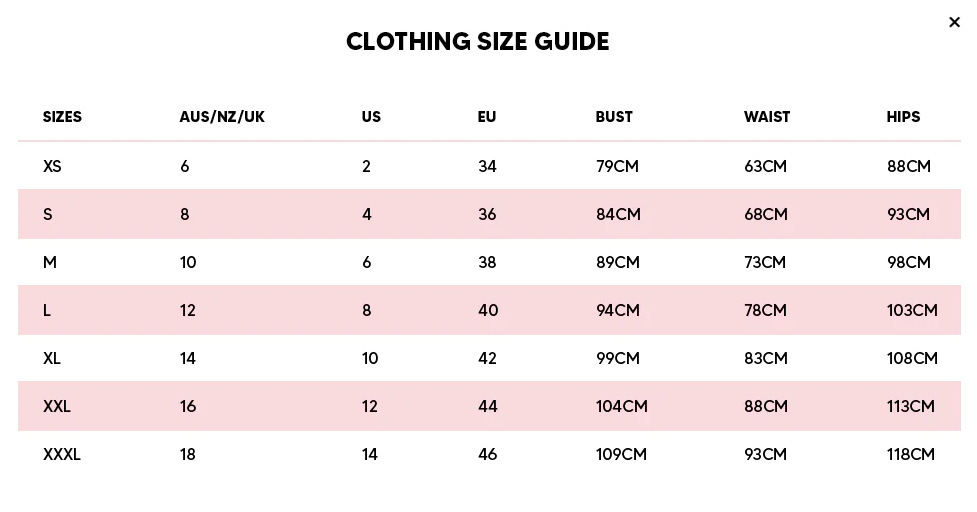Select the S size row label
The height and width of the screenshot is (512, 977).
(48, 214)
